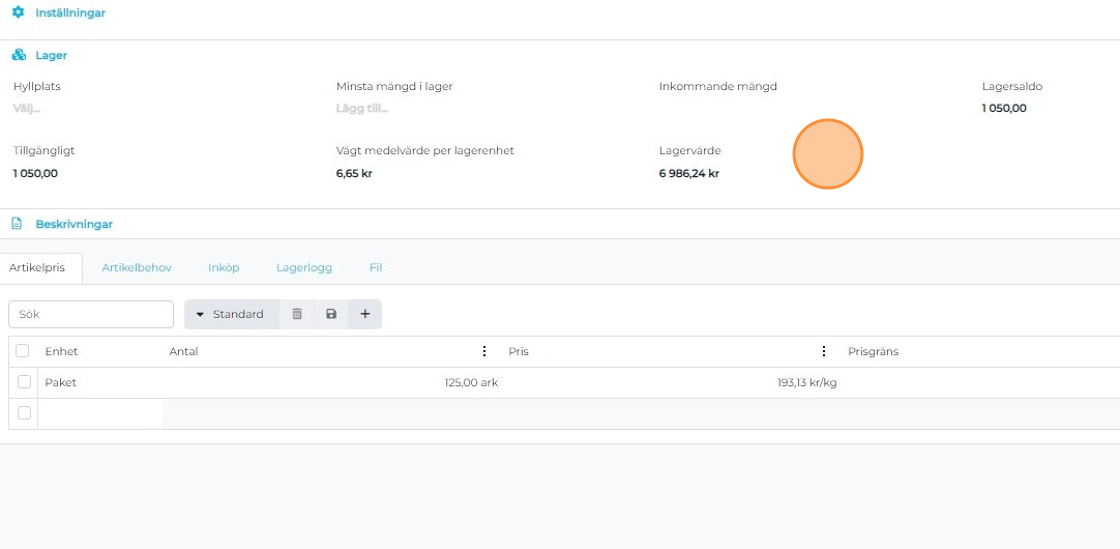Save the view with the floppy disk icon
This screenshot has width=1120, height=549.
click(x=331, y=314)
